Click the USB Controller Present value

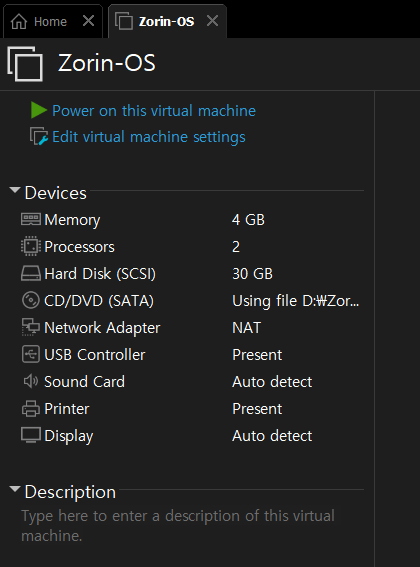(257, 355)
